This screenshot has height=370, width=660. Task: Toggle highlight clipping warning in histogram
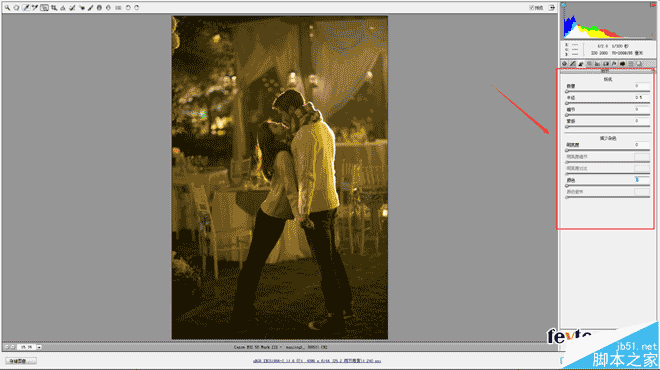pyautogui.click(x=653, y=5)
